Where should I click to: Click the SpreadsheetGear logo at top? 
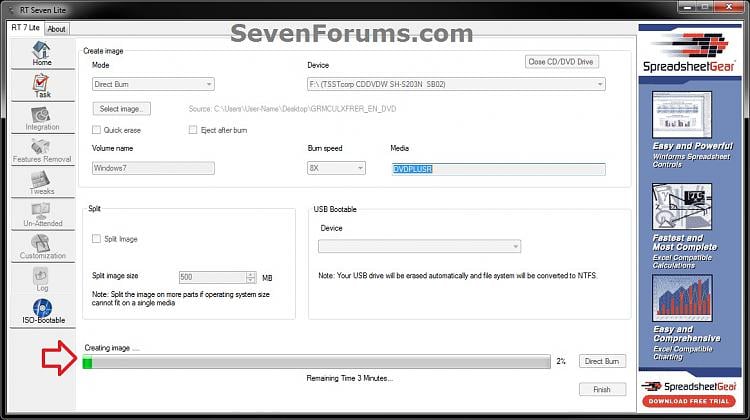click(x=689, y=53)
